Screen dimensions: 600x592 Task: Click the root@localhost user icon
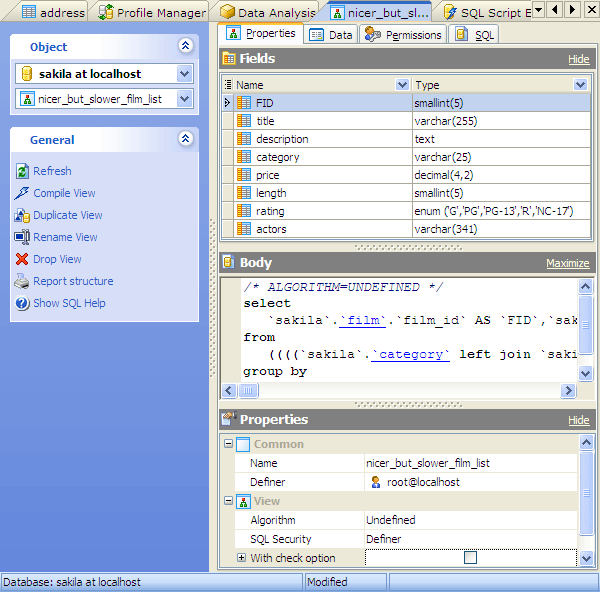pyautogui.click(x=376, y=482)
